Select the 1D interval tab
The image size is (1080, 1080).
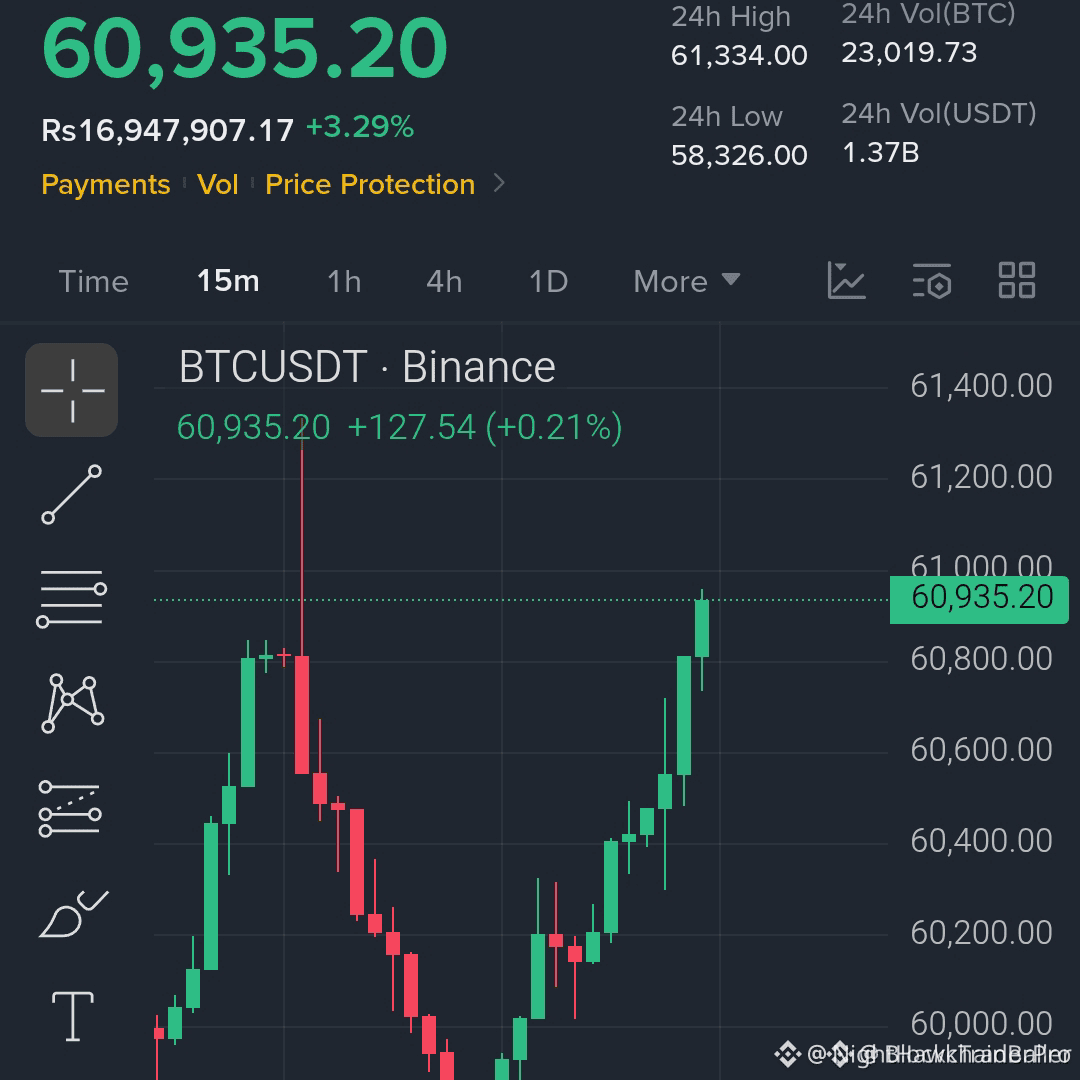click(x=548, y=282)
